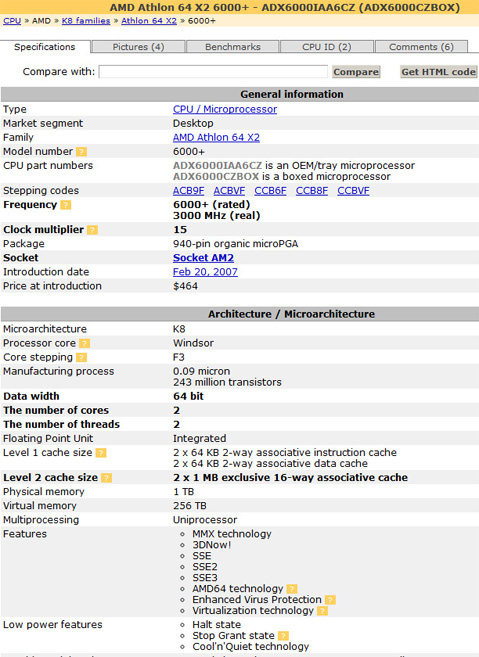479x657 pixels.
Task: Click the 256 TB virtual memory value
Action: click(190, 506)
